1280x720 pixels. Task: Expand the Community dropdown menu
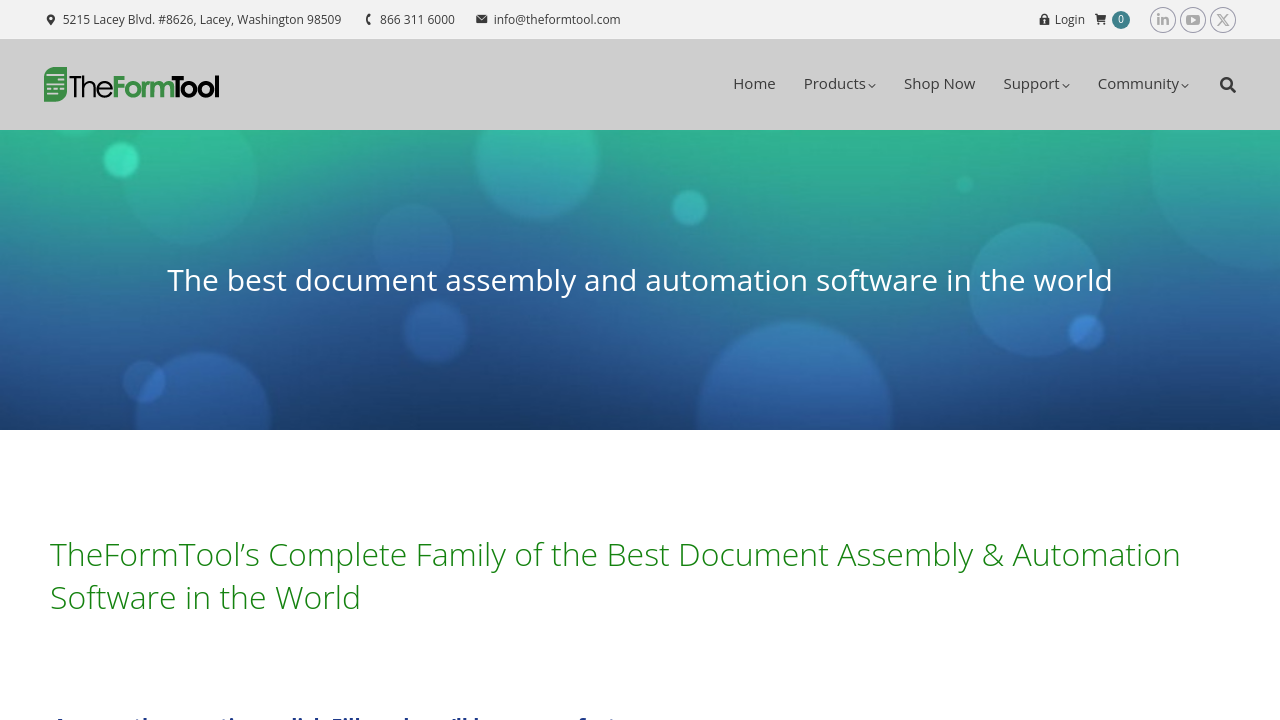pos(1142,84)
